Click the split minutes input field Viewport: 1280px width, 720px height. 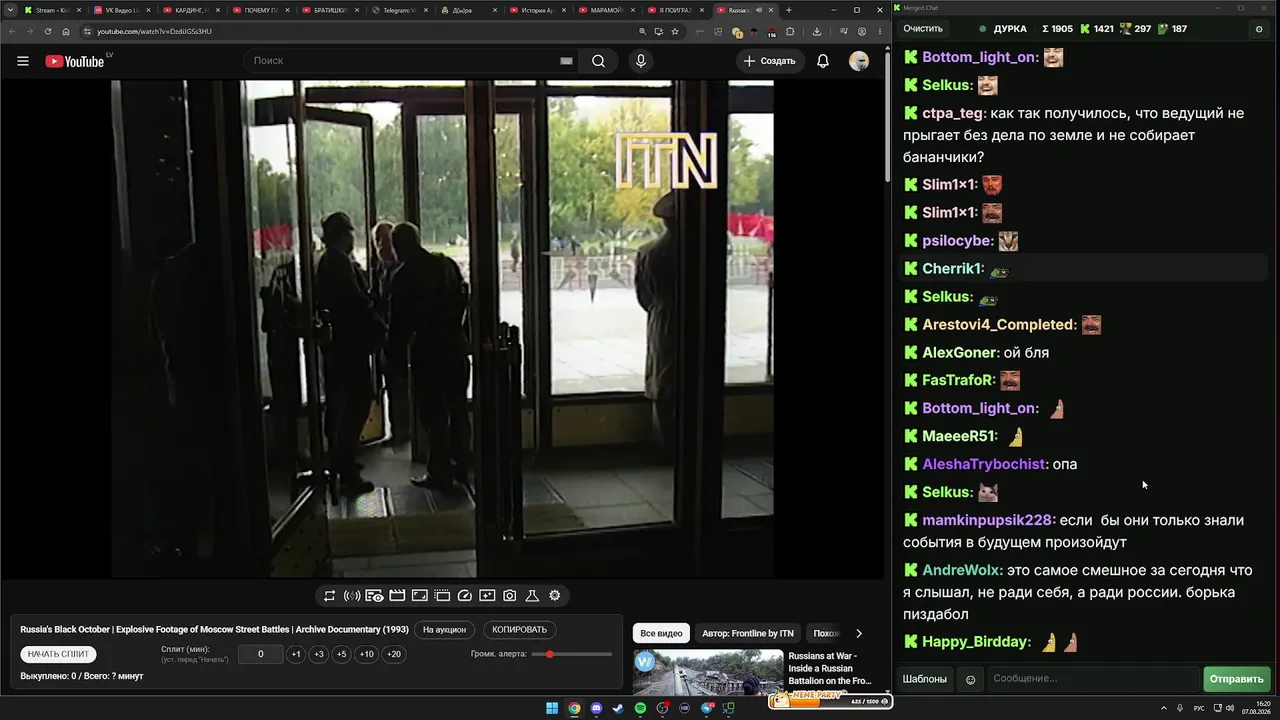pyautogui.click(x=261, y=654)
